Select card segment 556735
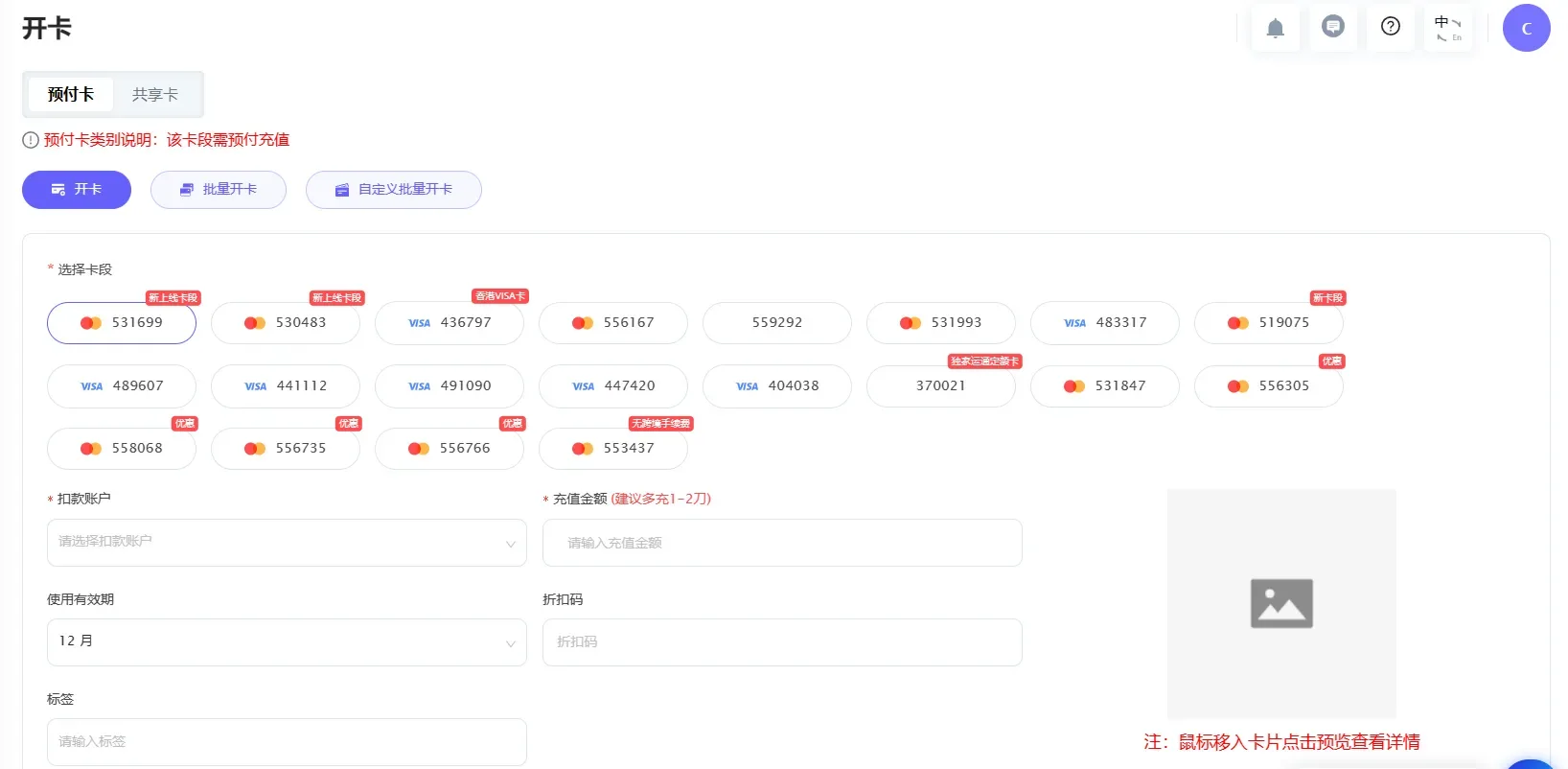 [286, 449]
